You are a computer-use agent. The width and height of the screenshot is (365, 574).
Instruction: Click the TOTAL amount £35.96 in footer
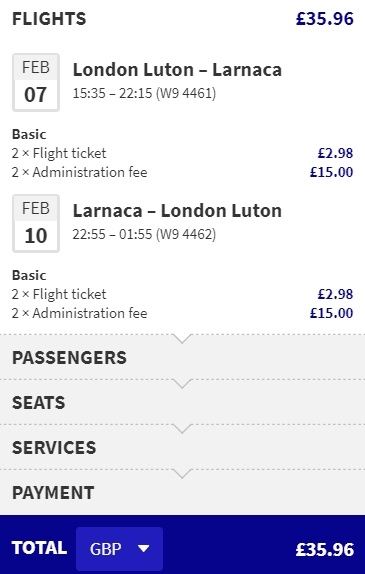point(325,549)
